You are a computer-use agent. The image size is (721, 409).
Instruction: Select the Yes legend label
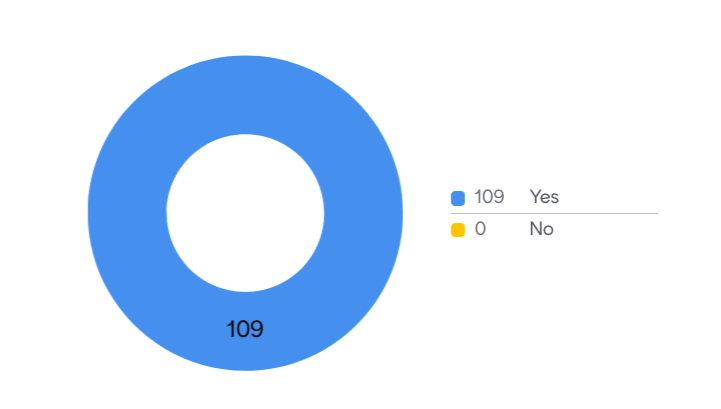click(544, 197)
